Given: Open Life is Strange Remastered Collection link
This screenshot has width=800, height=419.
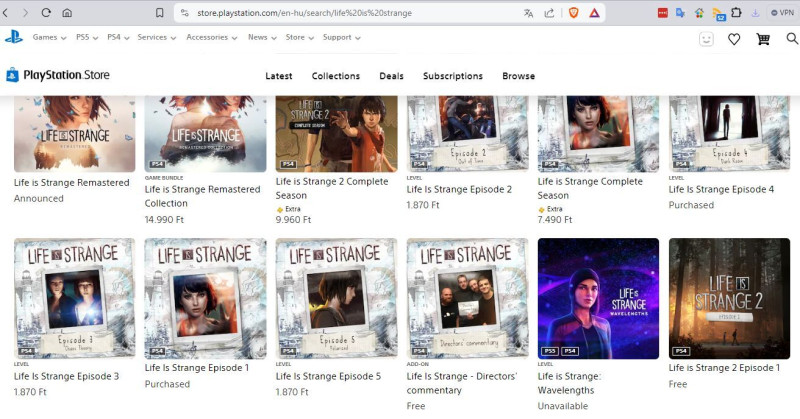Looking at the screenshot, I should pyautogui.click(x=202, y=196).
